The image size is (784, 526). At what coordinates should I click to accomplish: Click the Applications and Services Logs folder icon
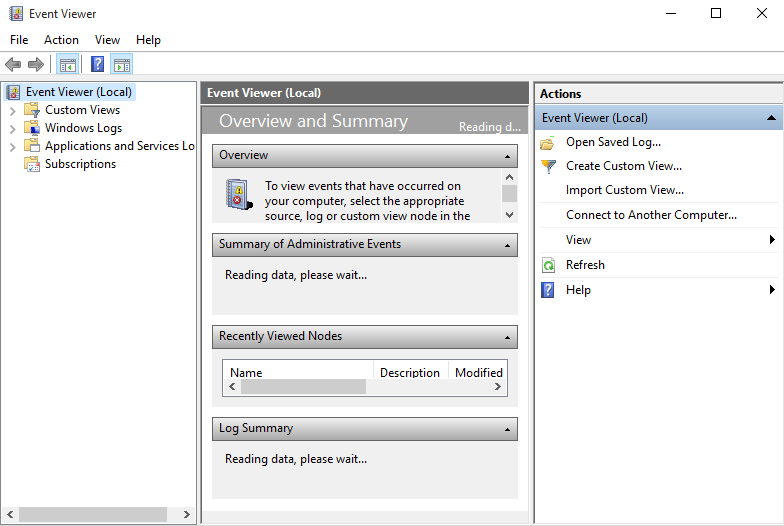coord(32,146)
